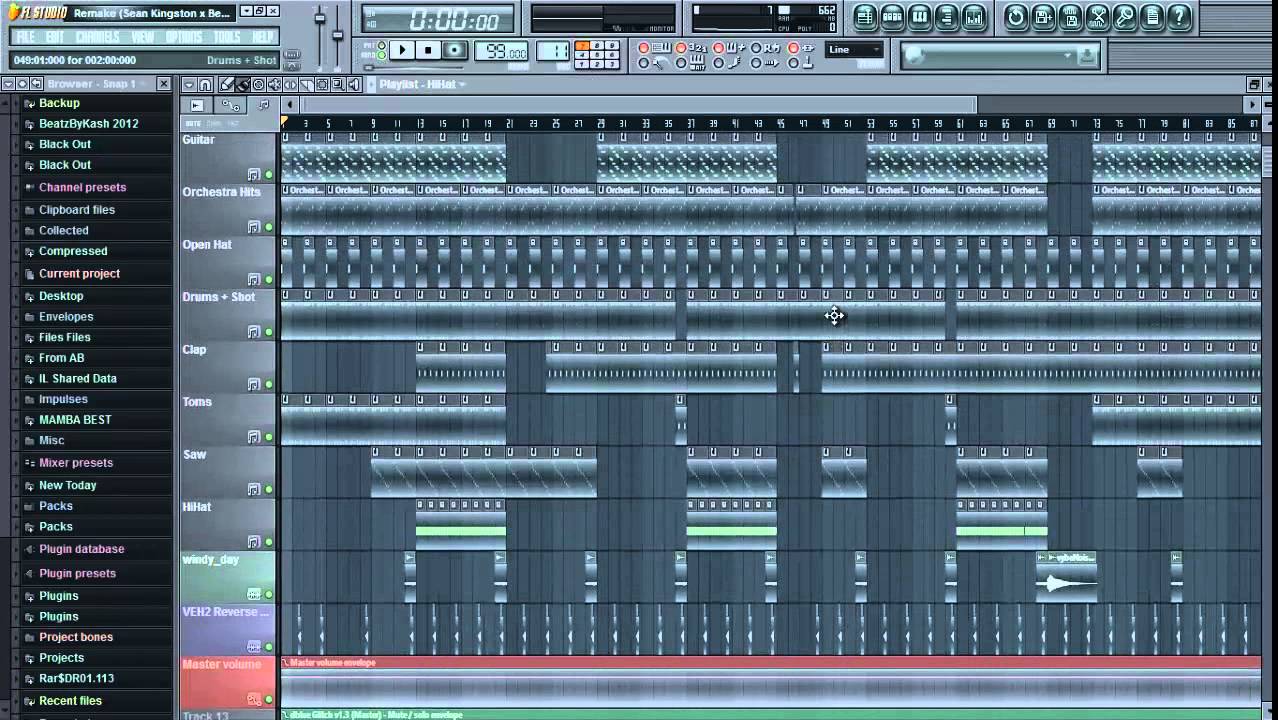This screenshot has height=720, width=1278.
Task: Open the BeatzByKash 2012 folder
Action: pos(88,123)
